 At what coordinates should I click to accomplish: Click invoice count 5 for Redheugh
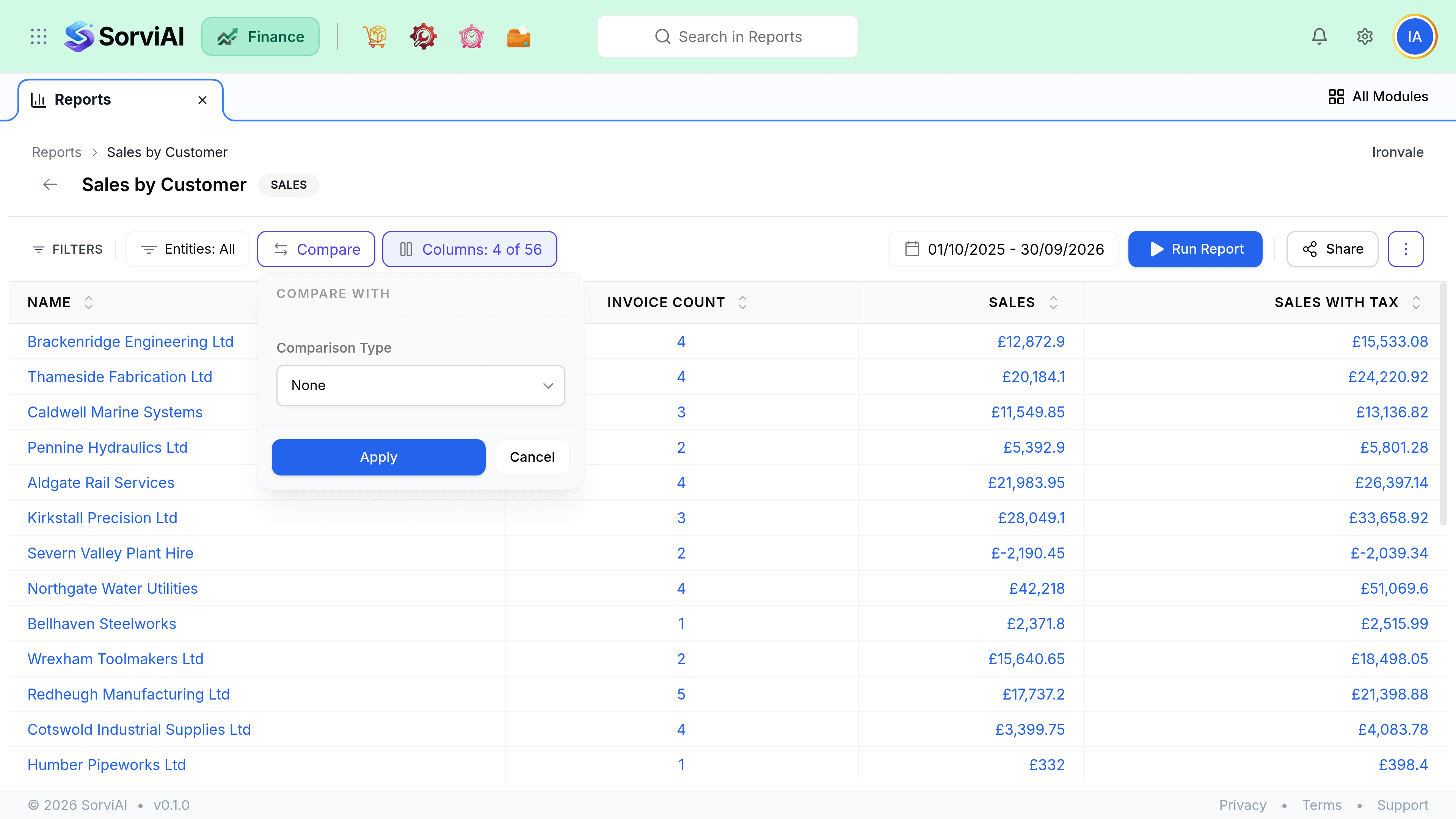[681, 695]
